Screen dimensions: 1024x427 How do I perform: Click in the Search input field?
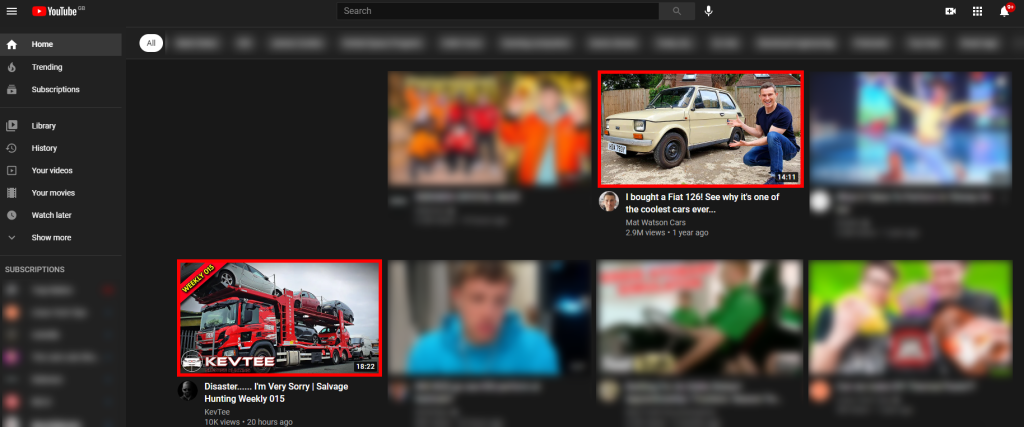[497, 11]
